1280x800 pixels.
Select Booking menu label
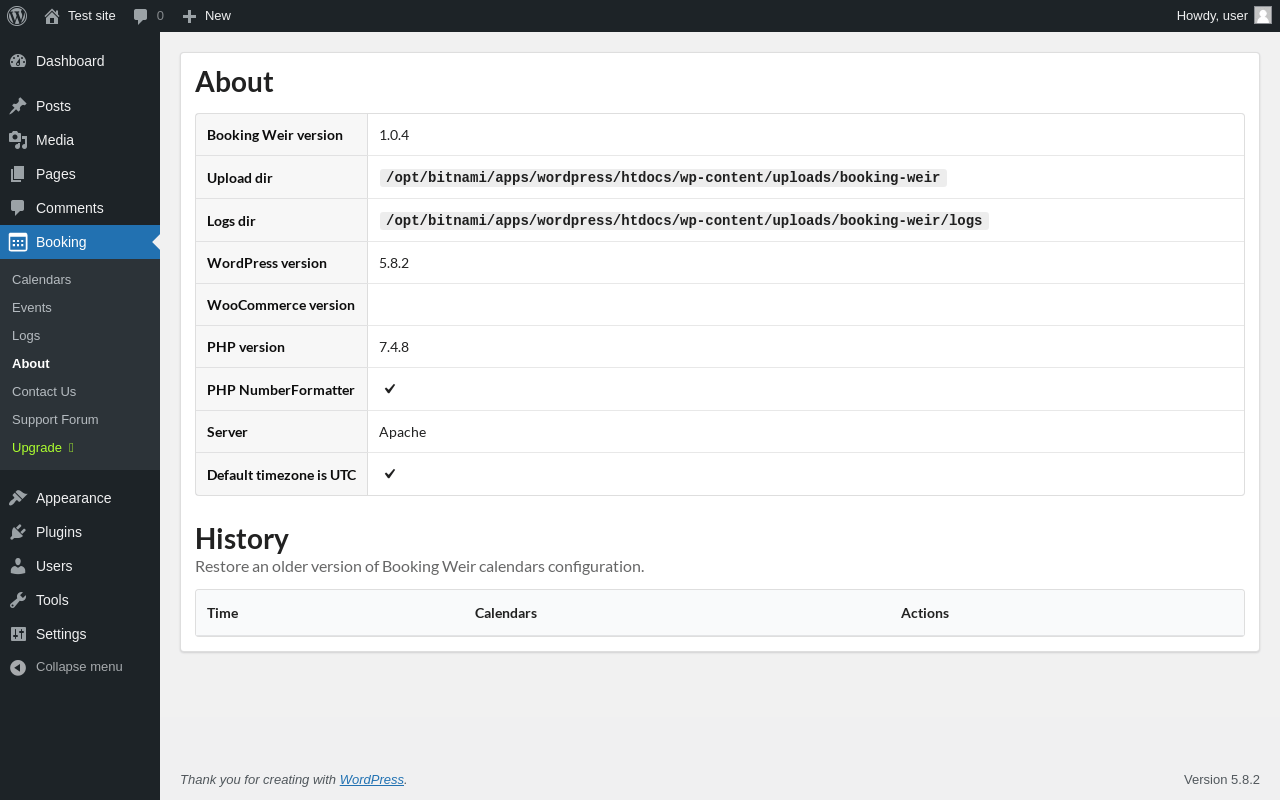point(61,242)
